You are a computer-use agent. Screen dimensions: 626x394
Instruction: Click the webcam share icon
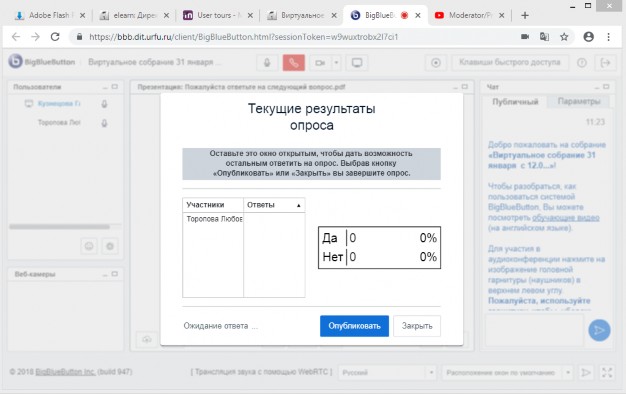pyautogui.click(x=320, y=63)
